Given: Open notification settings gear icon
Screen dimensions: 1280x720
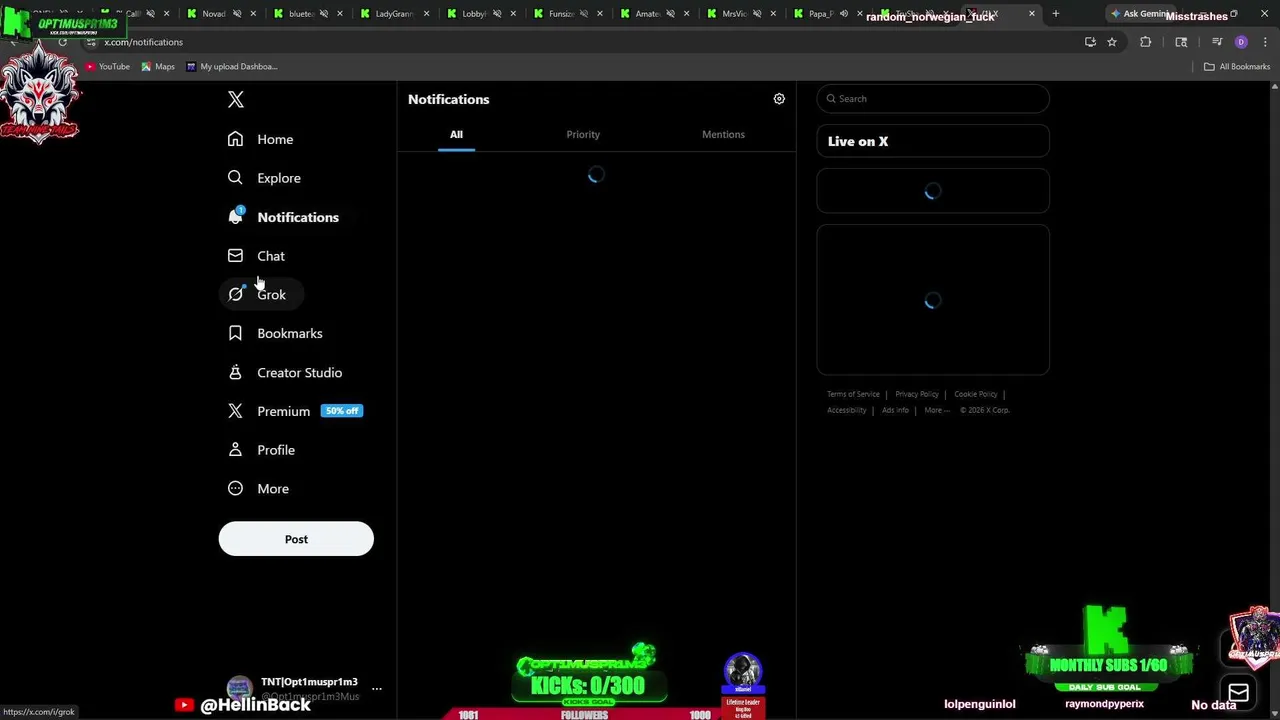Looking at the screenshot, I should (779, 99).
